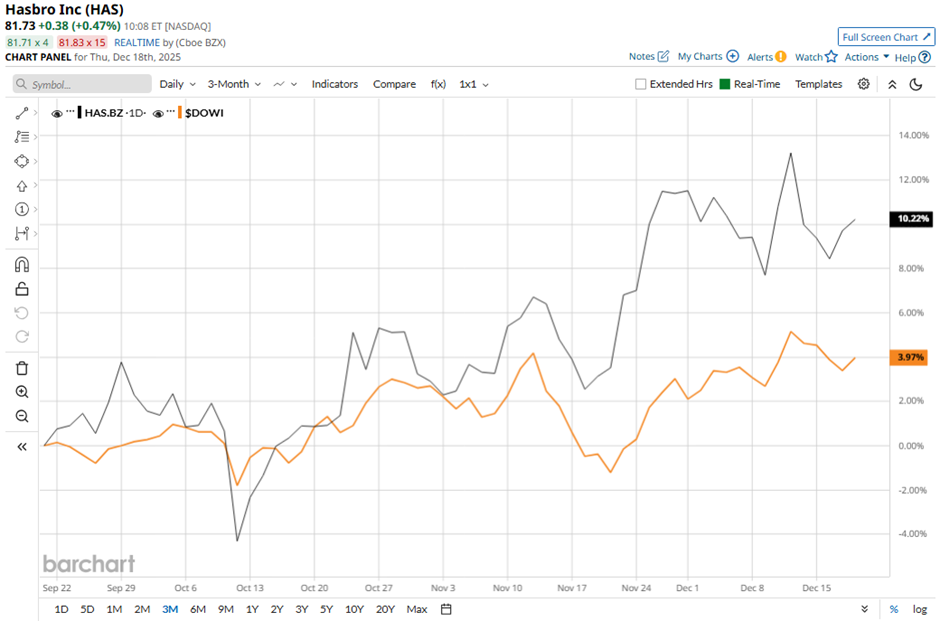Image resolution: width=940 pixels, height=621 pixels.
Task: Open HAS.BZ series options ellipsis
Action: pyautogui.click(x=71, y=111)
